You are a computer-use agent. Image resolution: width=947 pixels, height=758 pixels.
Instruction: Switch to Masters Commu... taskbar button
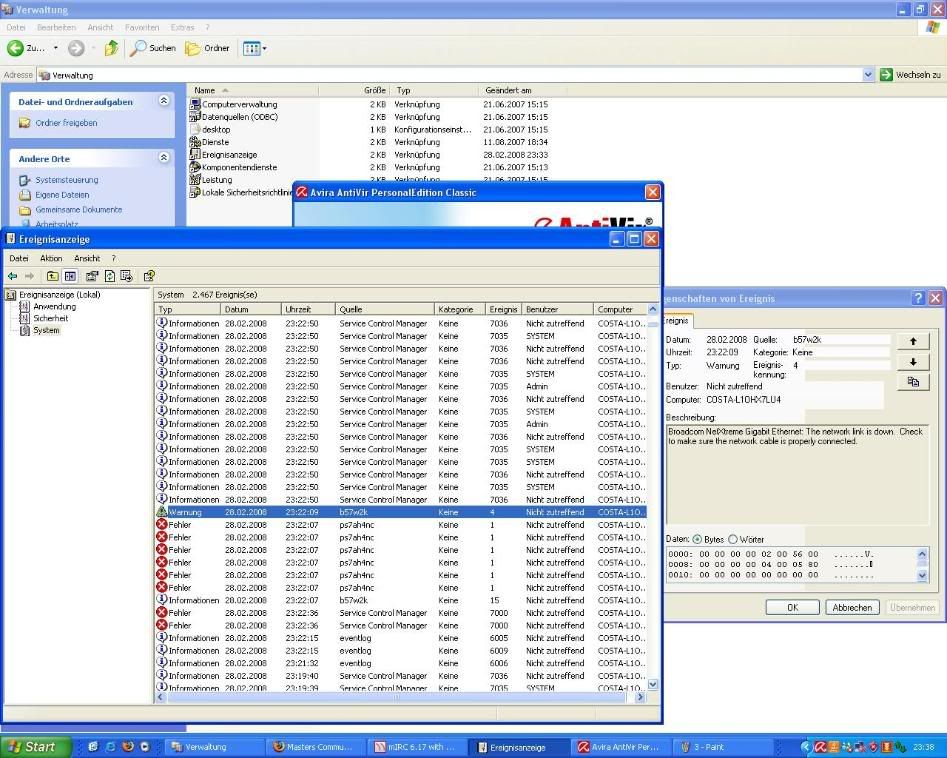[317, 747]
